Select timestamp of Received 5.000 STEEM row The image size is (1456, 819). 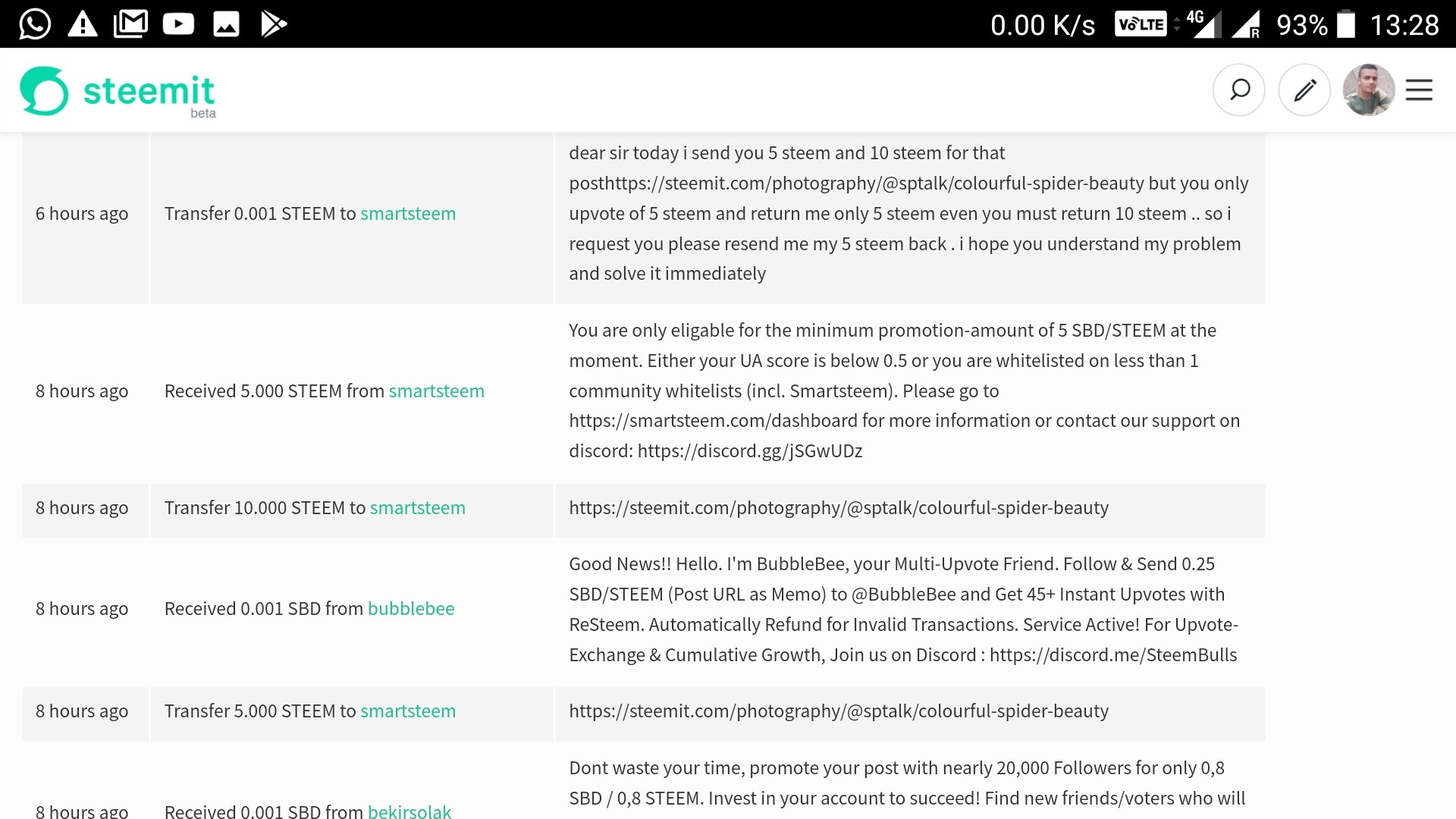tap(82, 391)
